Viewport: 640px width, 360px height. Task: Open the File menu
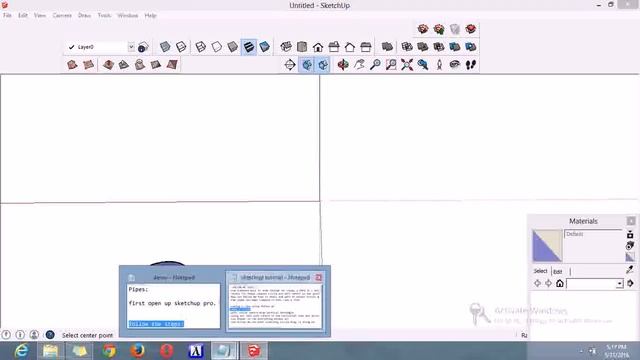[x=7, y=15]
